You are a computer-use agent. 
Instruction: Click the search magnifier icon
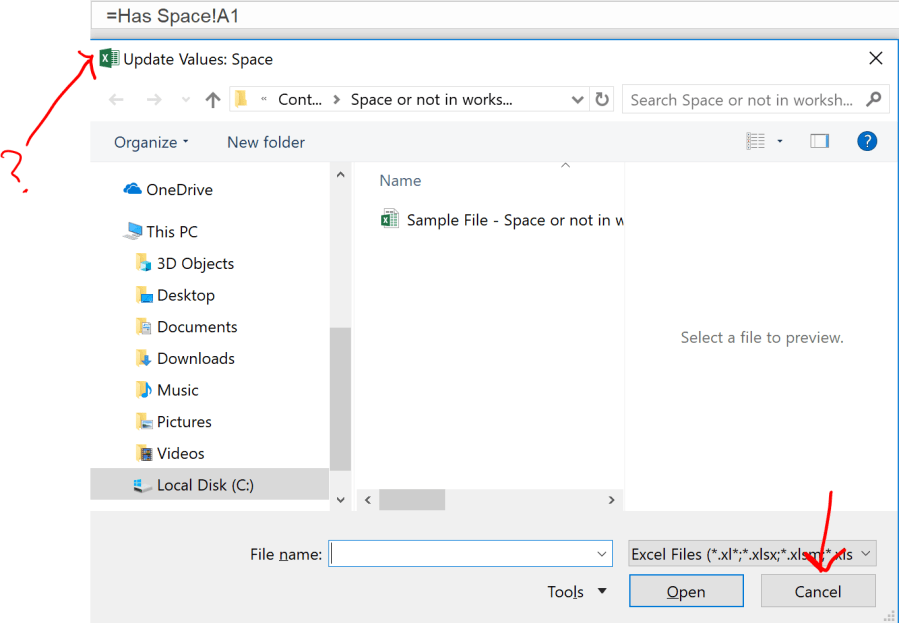click(873, 100)
